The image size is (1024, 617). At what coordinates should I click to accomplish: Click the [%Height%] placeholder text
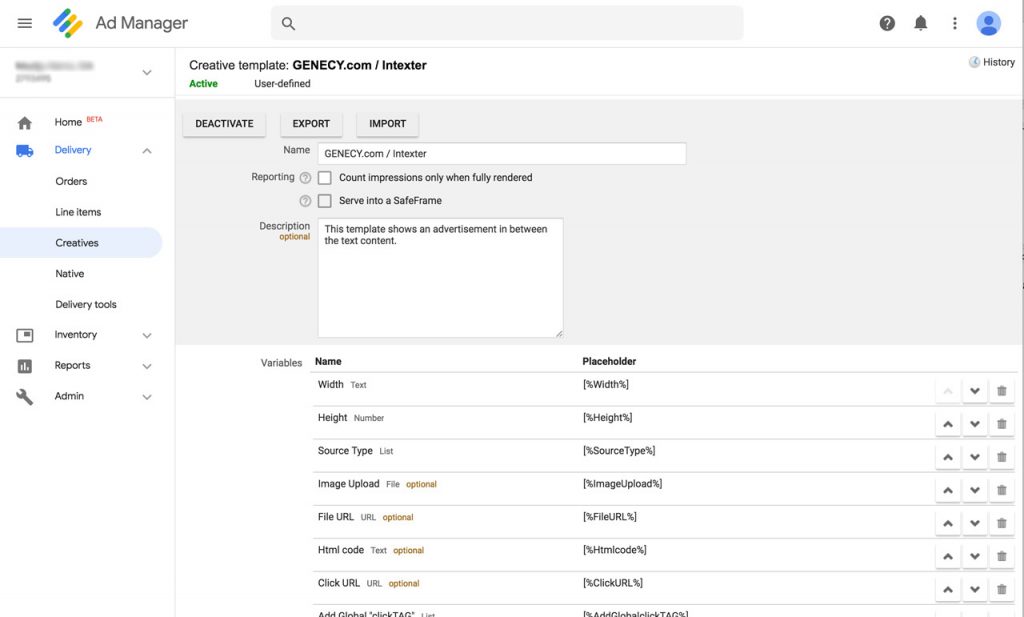tap(607, 418)
